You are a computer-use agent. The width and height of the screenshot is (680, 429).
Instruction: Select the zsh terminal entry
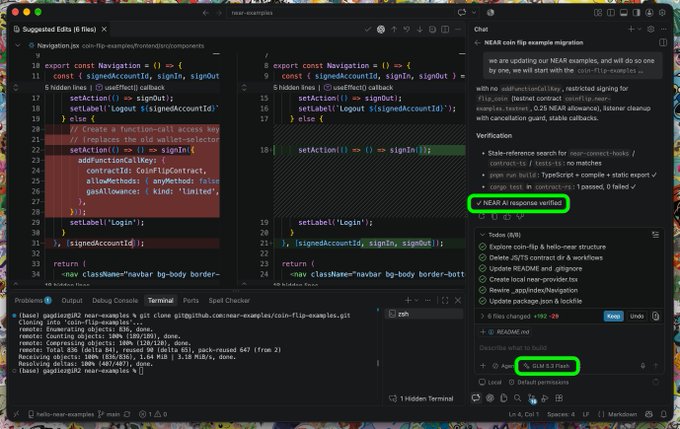tap(424, 314)
